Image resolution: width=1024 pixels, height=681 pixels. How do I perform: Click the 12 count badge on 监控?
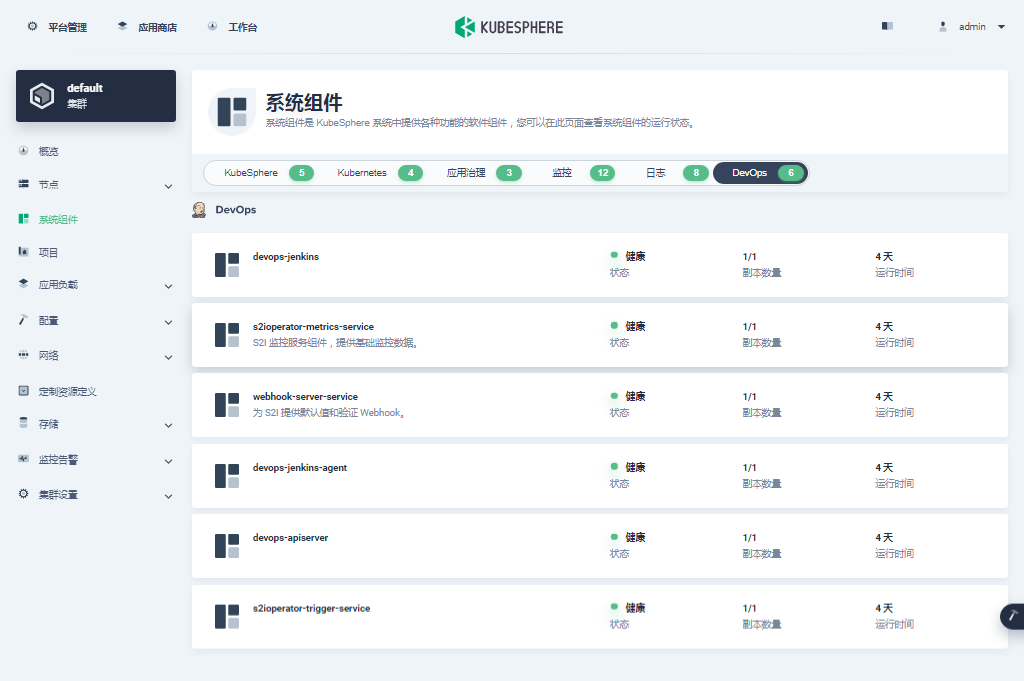click(602, 172)
